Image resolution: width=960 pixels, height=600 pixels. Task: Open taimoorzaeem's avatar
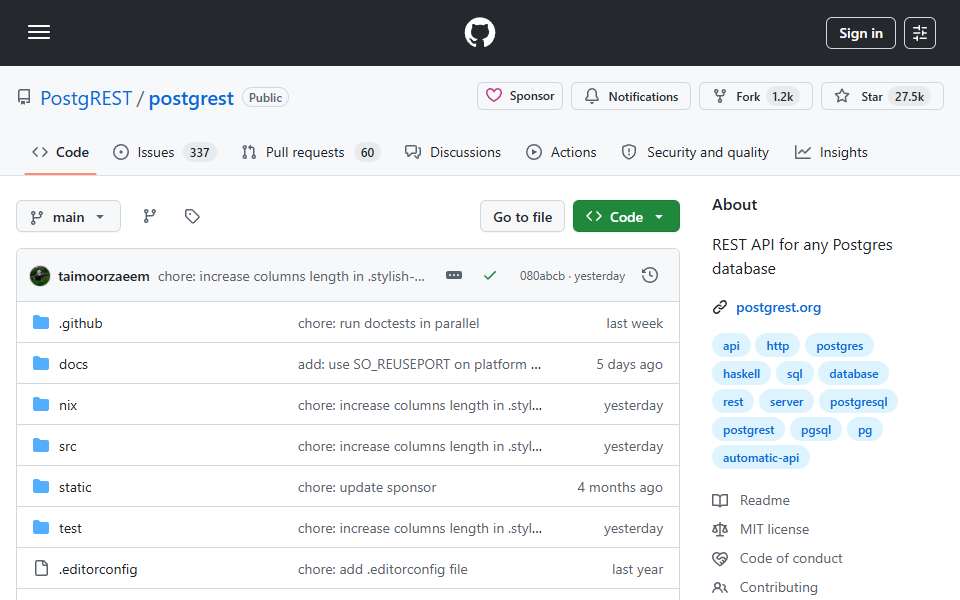[40, 276]
